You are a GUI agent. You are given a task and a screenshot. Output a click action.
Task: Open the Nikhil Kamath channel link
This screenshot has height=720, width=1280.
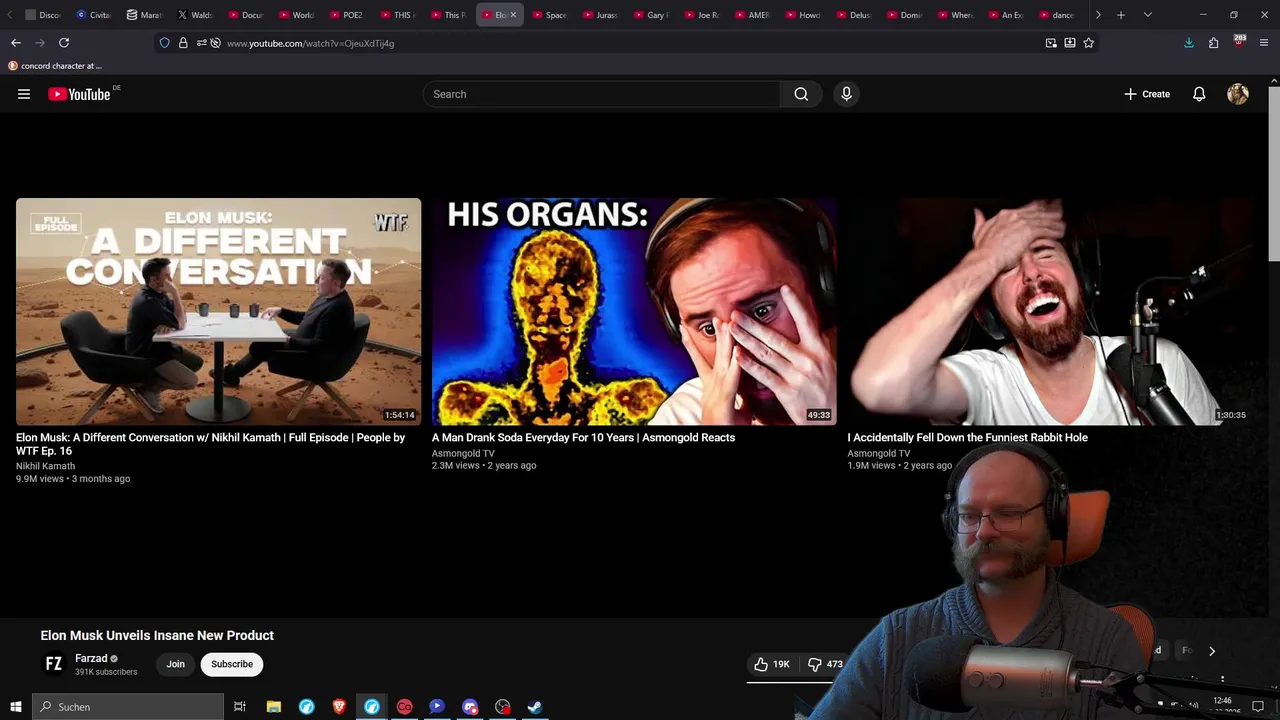pos(45,466)
